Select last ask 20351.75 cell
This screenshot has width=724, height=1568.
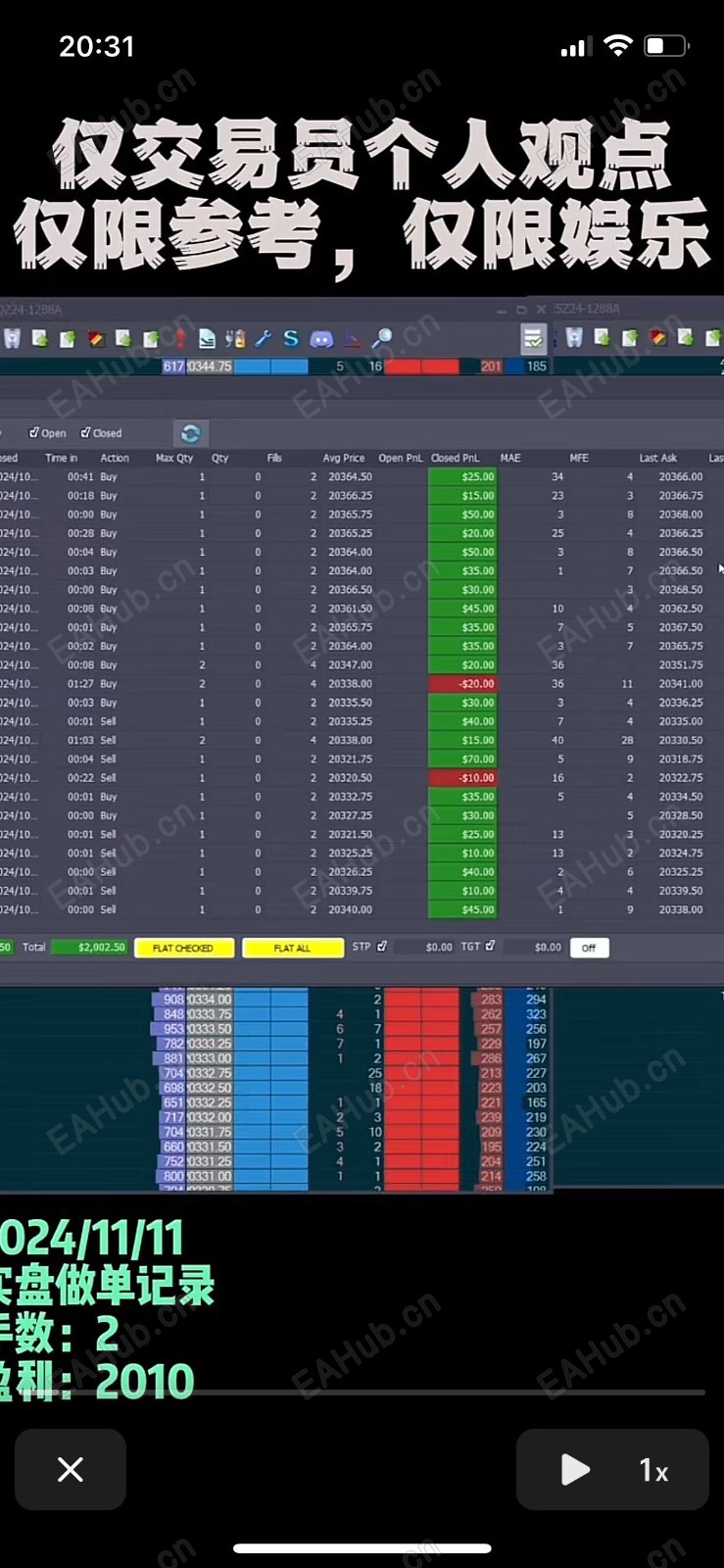coord(680,665)
